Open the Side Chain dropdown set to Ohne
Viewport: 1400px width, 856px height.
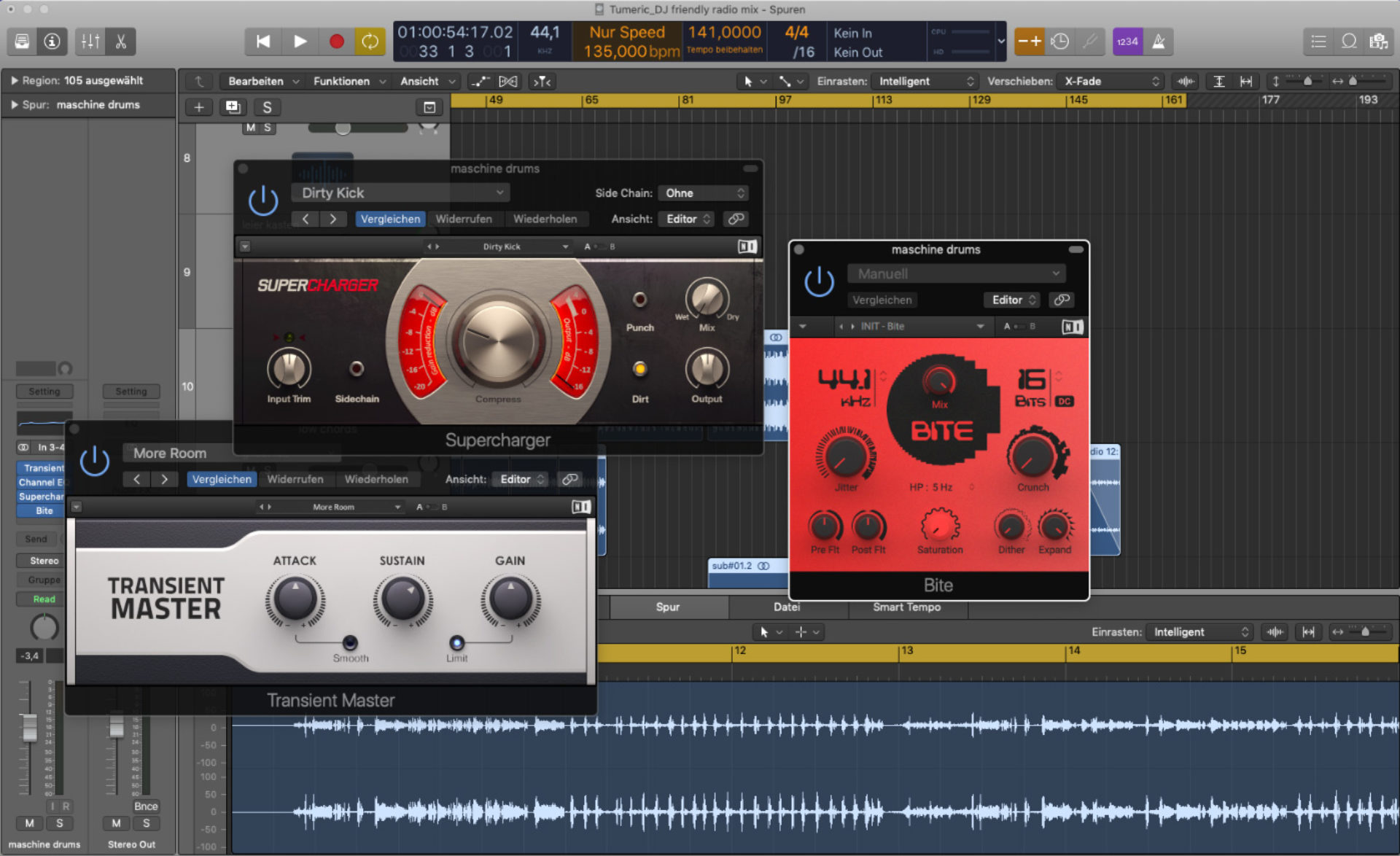[x=702, y=192]
